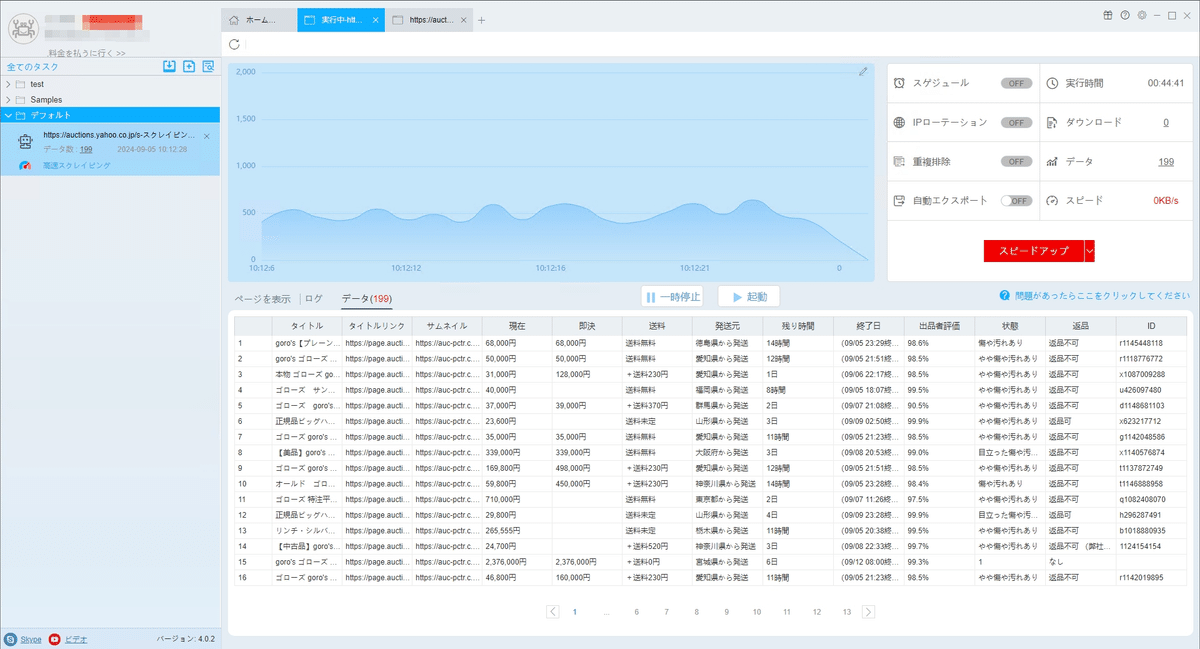Screen dimensions: 1200x649
Task: Click the user avatar crab icon
Action: point(23,29)
